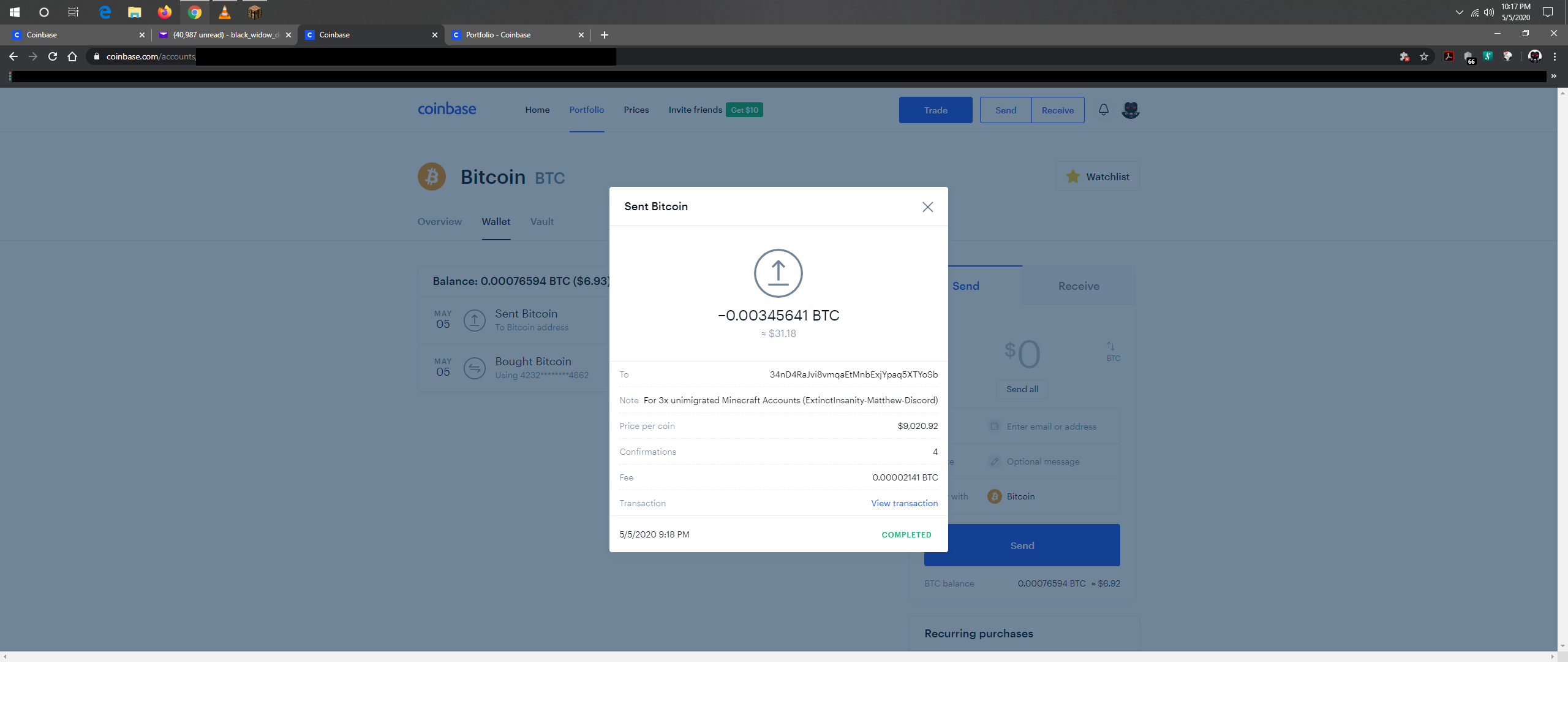Click the Watchlist star button
1568x706 pixels.
click(1097, 176)
